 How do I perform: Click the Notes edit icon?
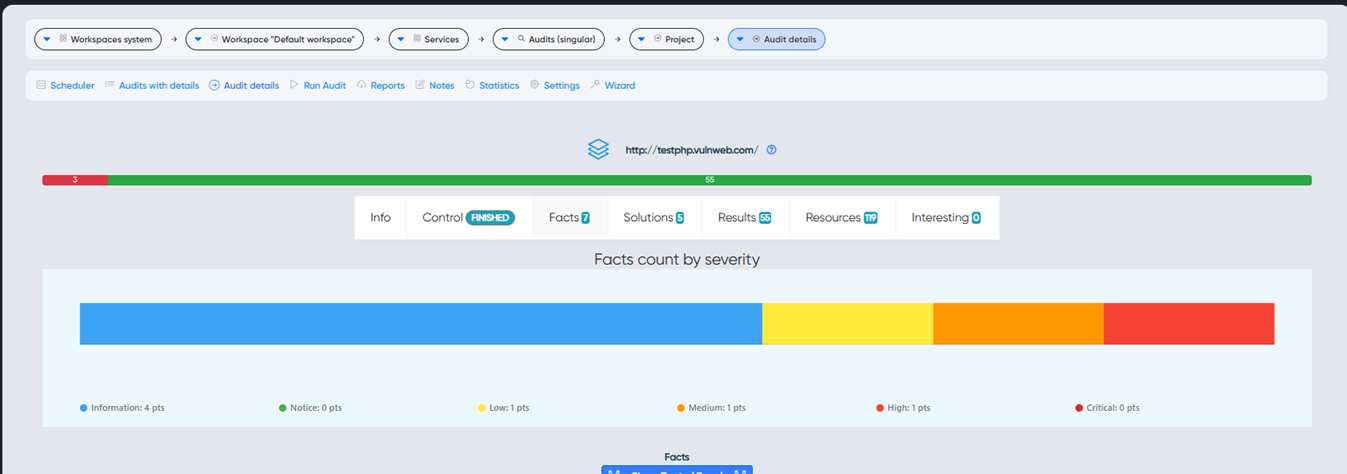coord(420,85)
